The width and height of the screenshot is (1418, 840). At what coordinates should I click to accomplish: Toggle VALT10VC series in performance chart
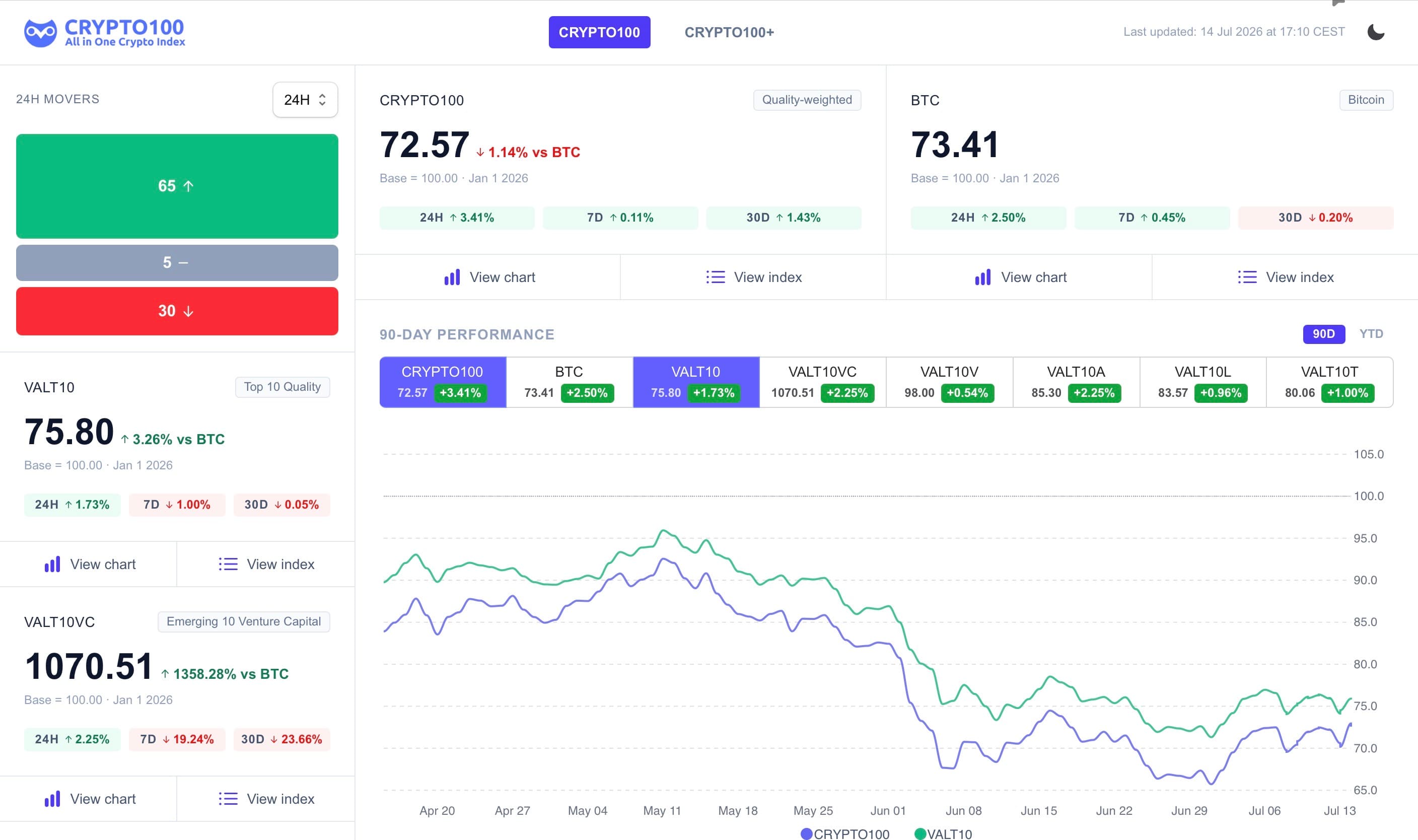823,382
